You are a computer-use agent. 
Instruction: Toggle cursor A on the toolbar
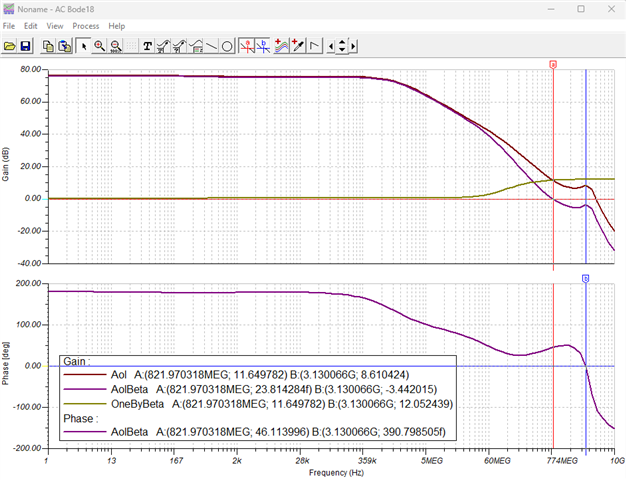pyautogui.click(x=247, y=46)
